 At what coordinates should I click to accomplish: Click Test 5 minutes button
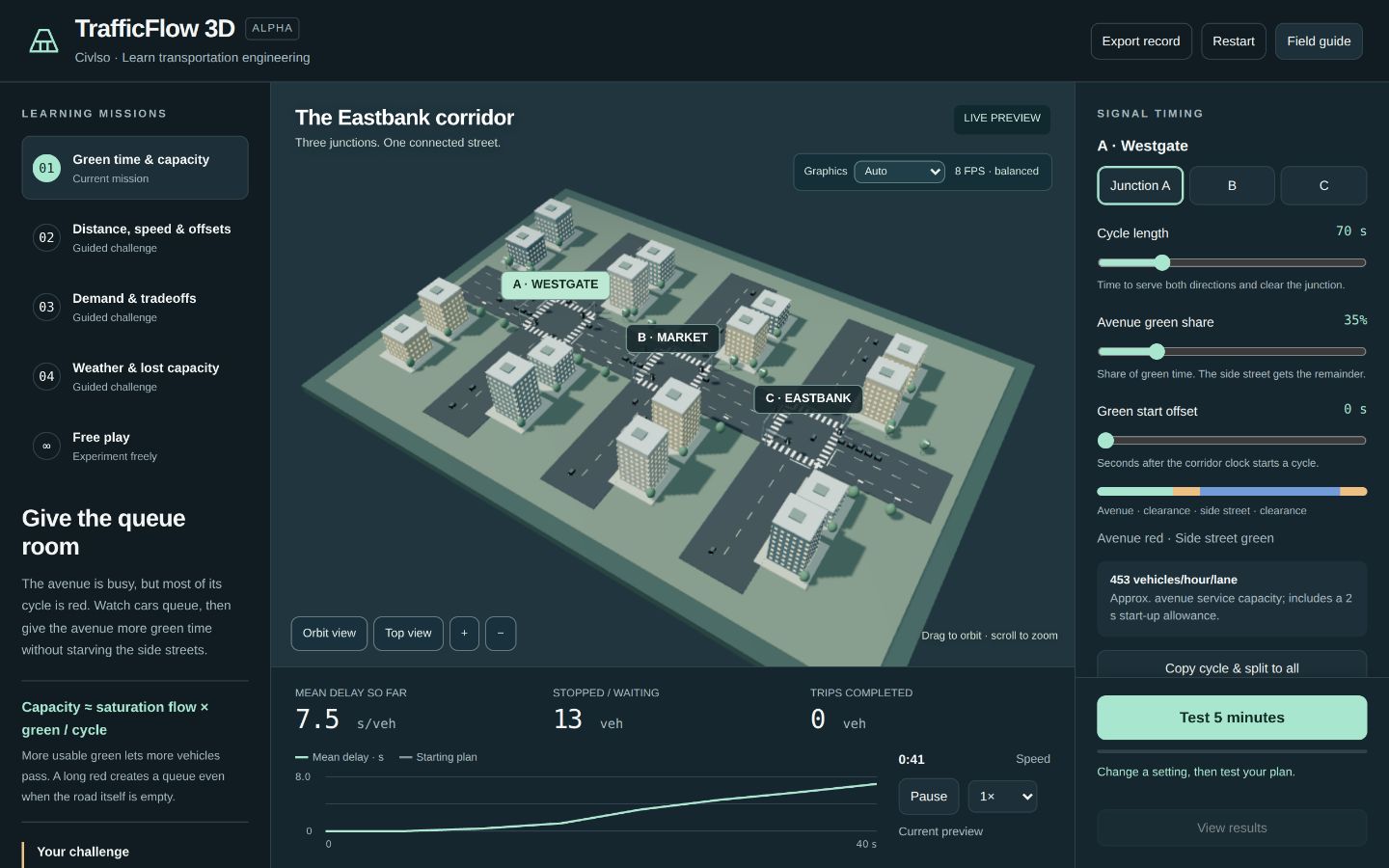point(1232,718)
